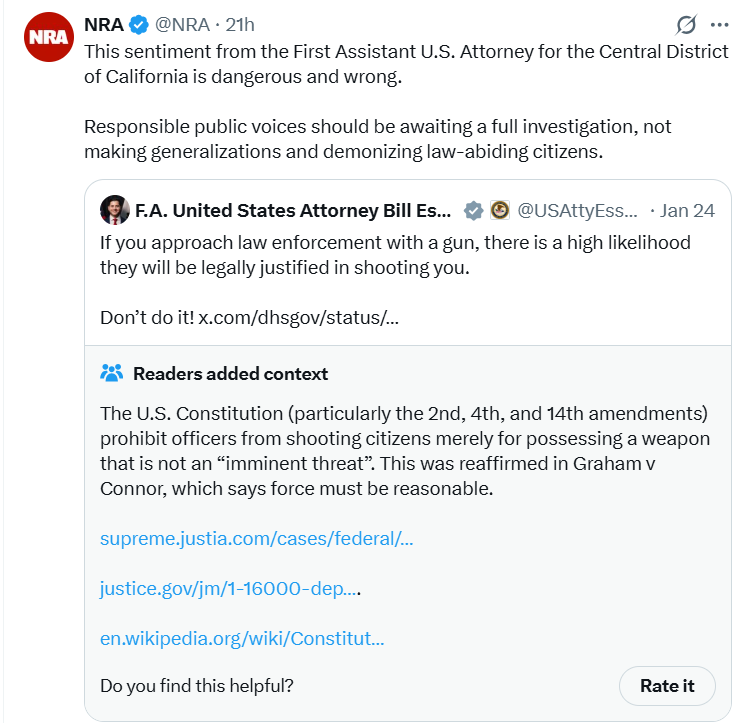Click the Jan 24 quoted post date
The image size is (749, 723).
pos(688,210)
